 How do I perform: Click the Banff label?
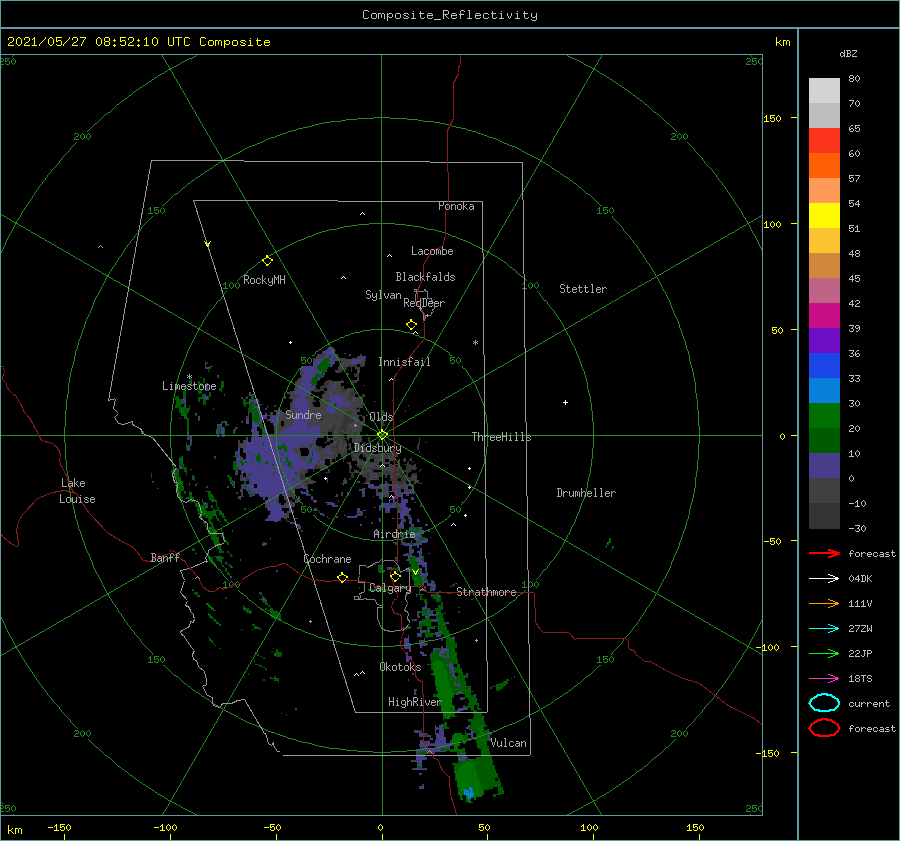click(x=165, y=557)
